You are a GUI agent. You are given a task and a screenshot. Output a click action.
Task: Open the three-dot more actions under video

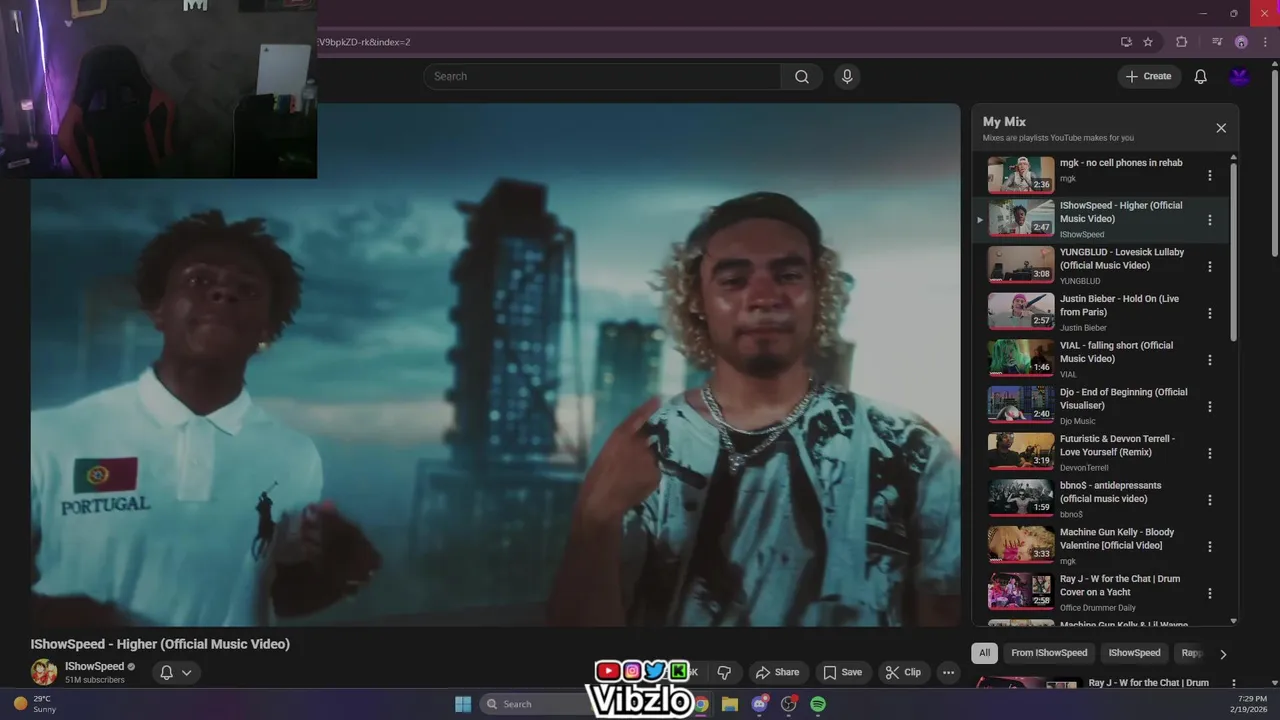tap(948, 672)
